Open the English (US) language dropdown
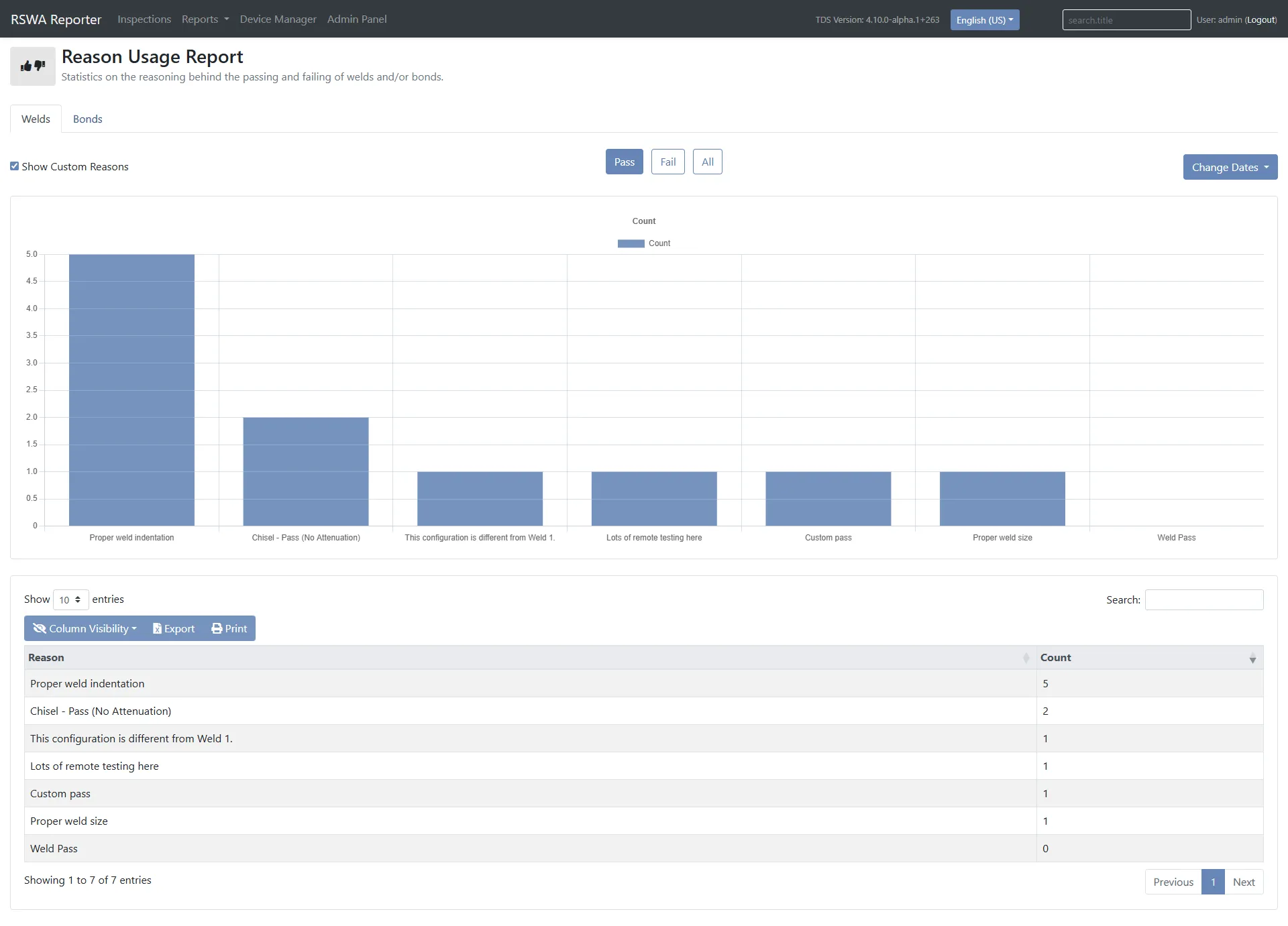 (984, 19)
